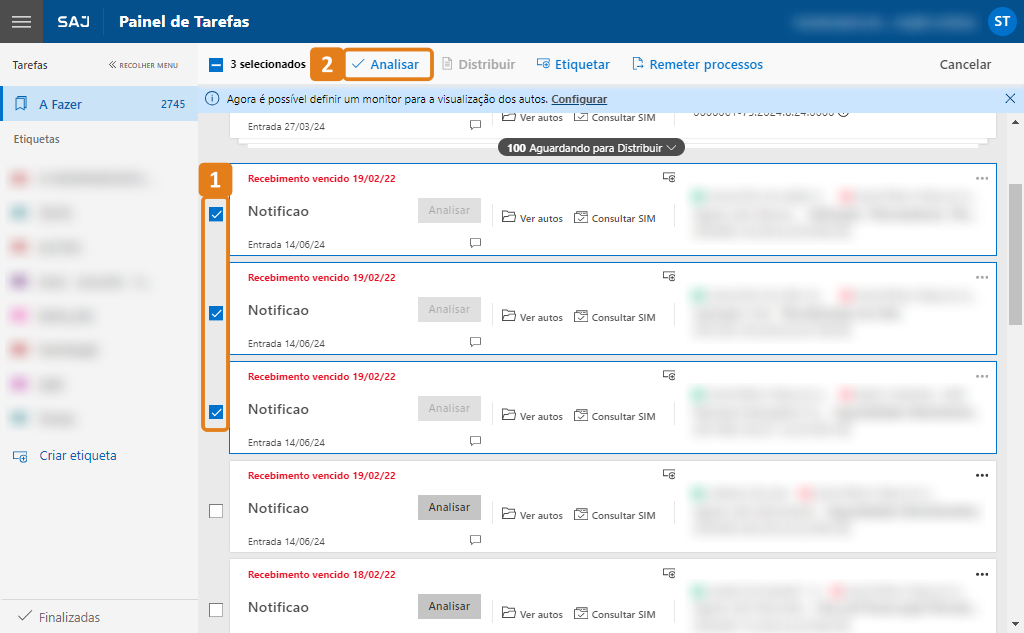Image resolution: width=1024 pixels, height=633 pixels.
Task: Uncheck the first selected Notificao task
Action: click(x=214, y=215)
